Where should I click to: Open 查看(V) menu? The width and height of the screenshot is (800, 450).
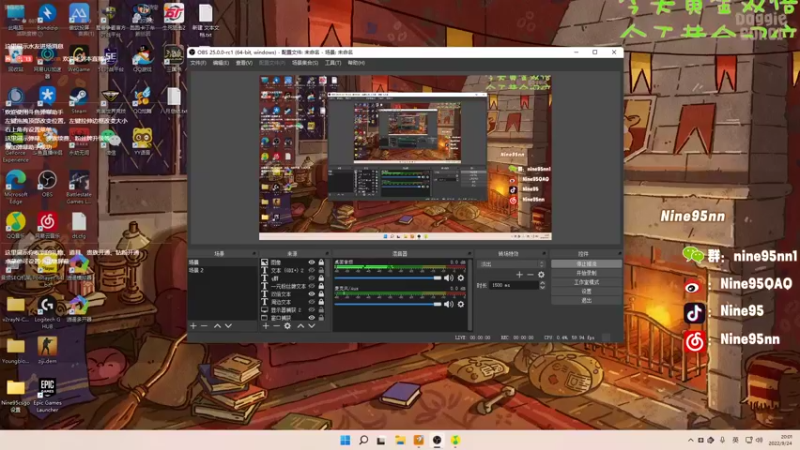coord(244,63)
